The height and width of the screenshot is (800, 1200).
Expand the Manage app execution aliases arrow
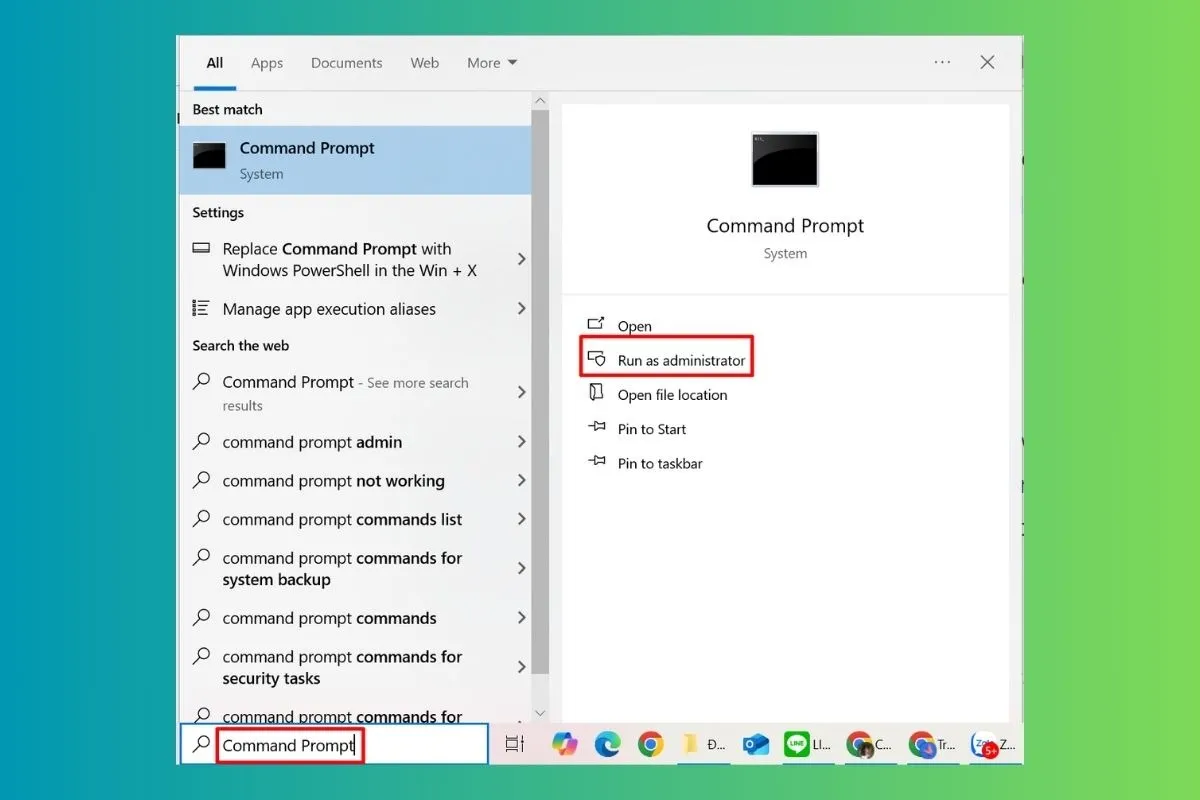(x=521, y=309)
